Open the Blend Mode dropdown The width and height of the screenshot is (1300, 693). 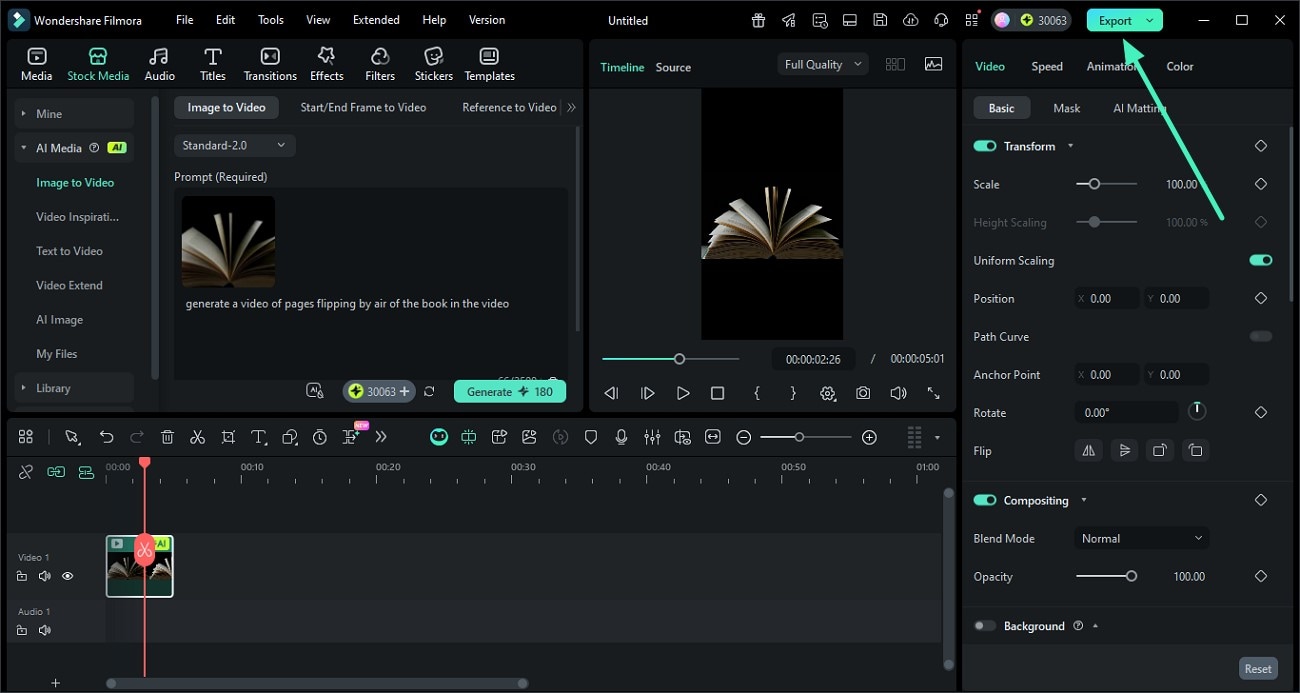click(x=1141, y=538)
